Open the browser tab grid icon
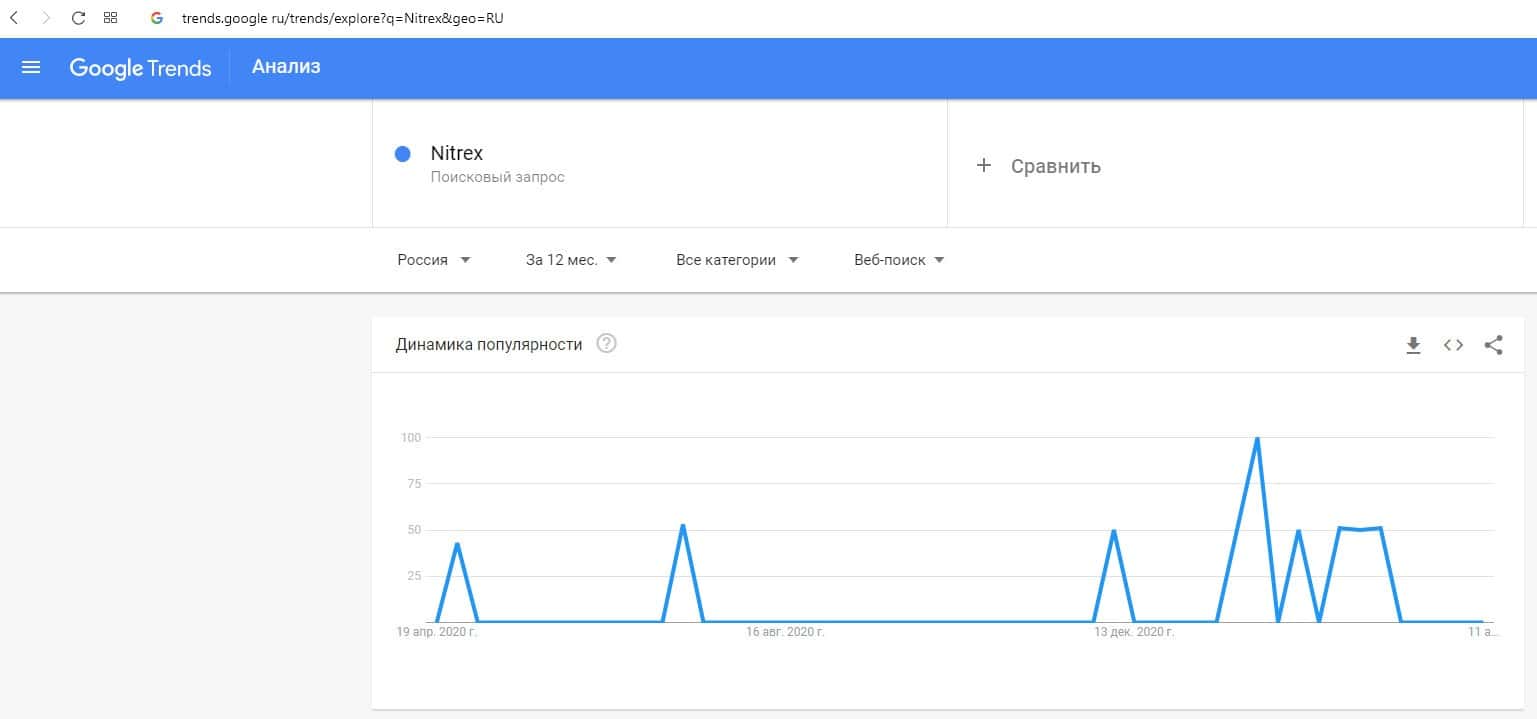 [x=111, y=18]
